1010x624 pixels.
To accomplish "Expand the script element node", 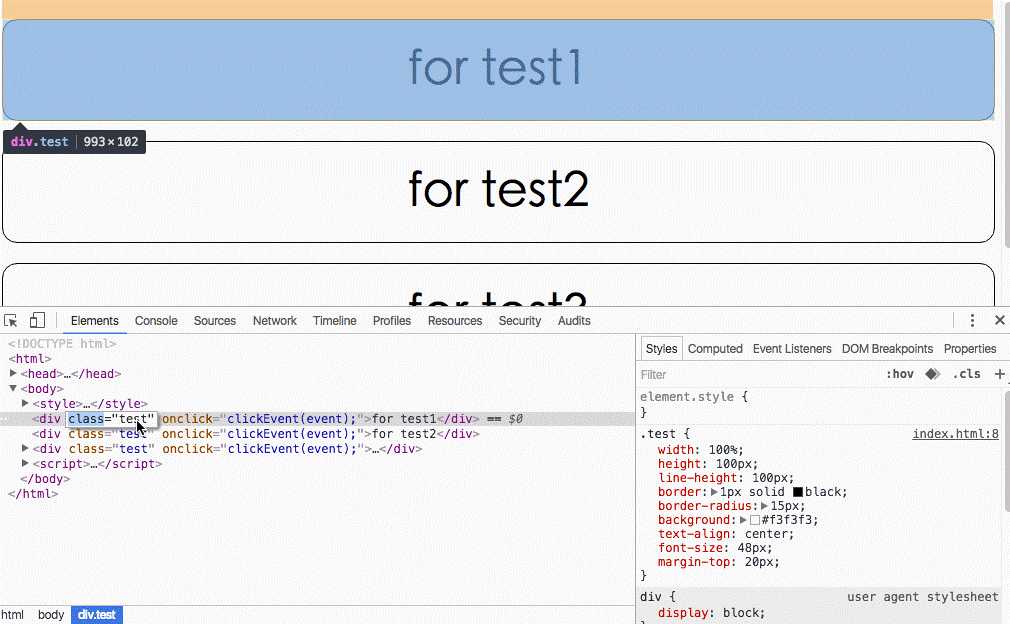I will tap(25, 463).
